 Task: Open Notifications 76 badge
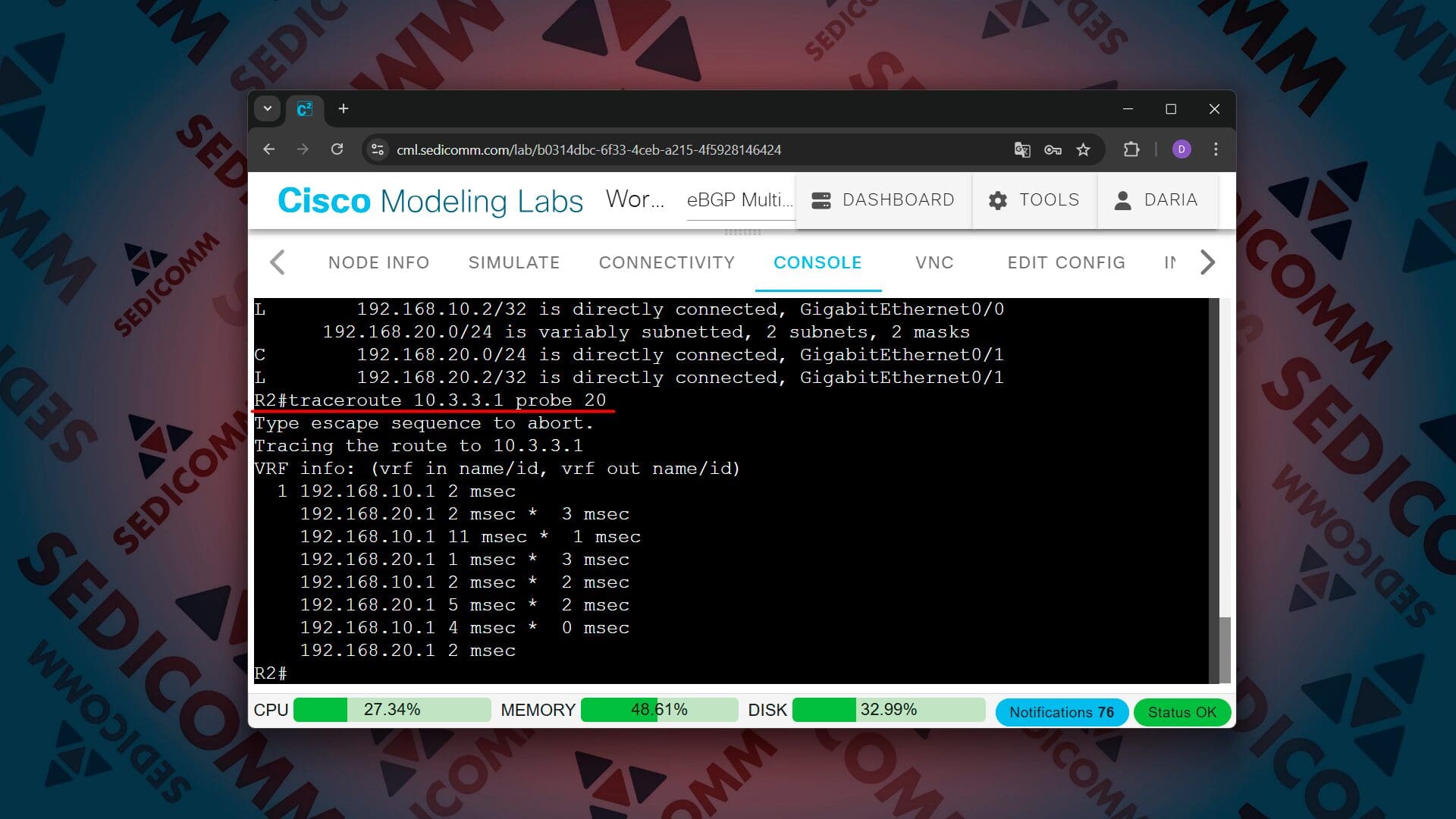point(1061,712)
